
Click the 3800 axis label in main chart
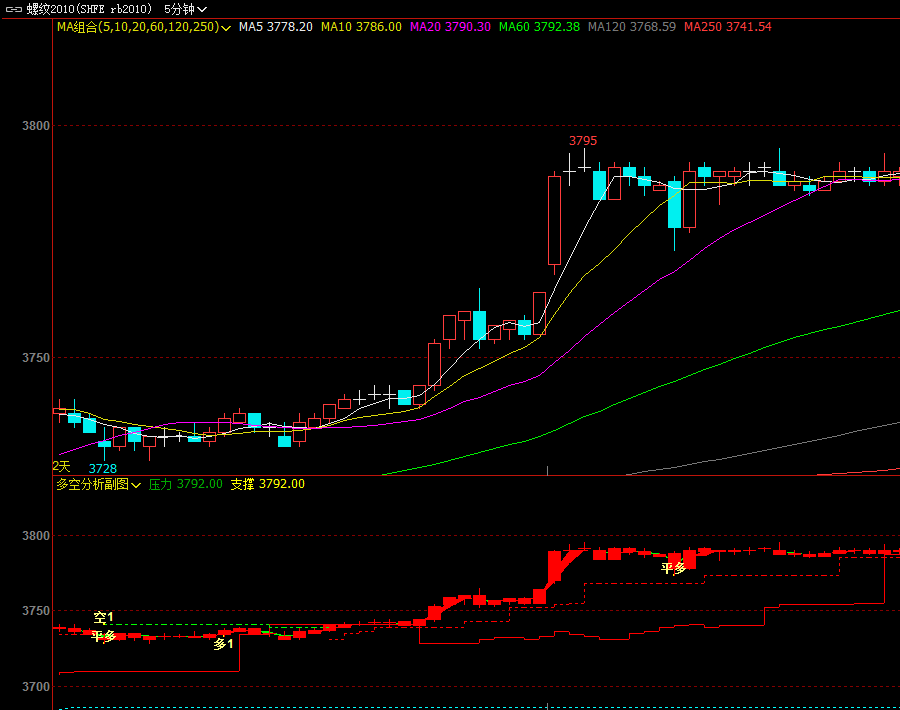(36, 126)
